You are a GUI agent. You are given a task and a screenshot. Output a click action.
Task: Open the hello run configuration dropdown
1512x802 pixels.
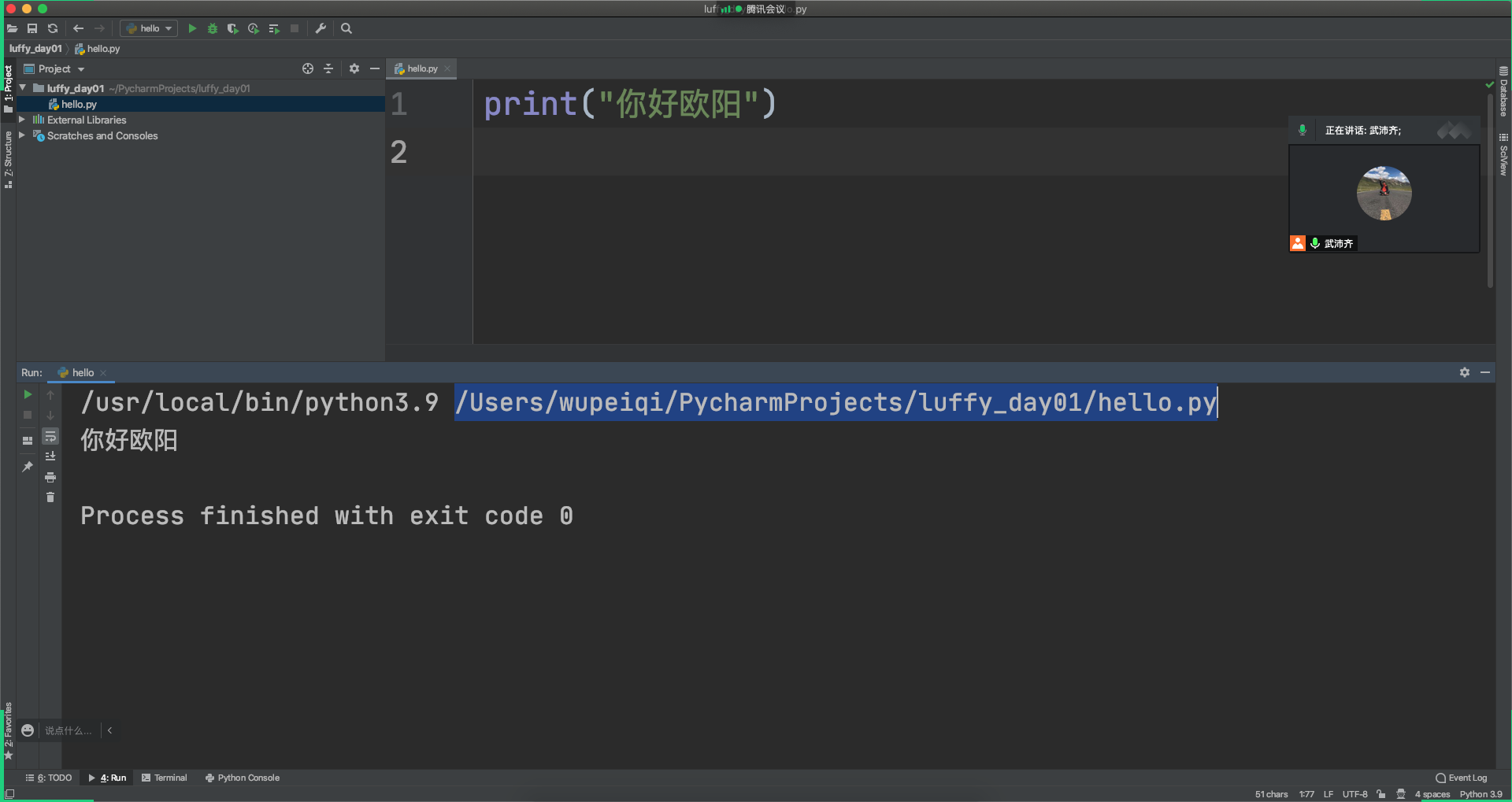pos(149,28)
